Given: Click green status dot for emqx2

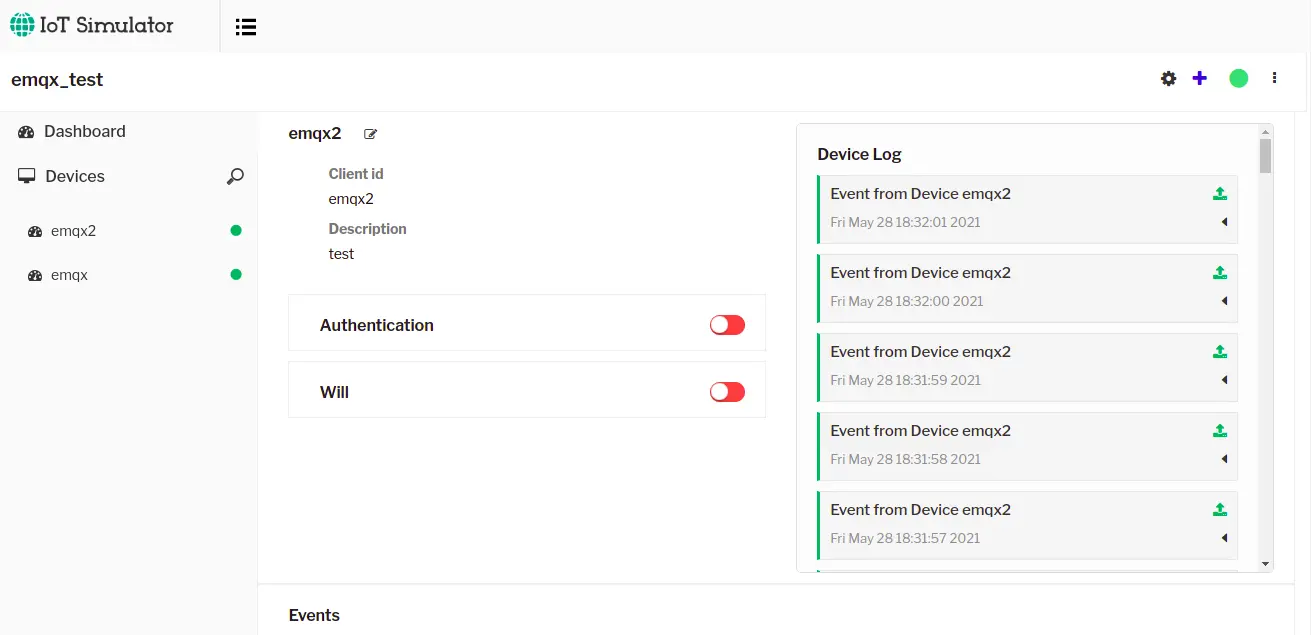Looking at the screenshot, I should tap(236, 230).
